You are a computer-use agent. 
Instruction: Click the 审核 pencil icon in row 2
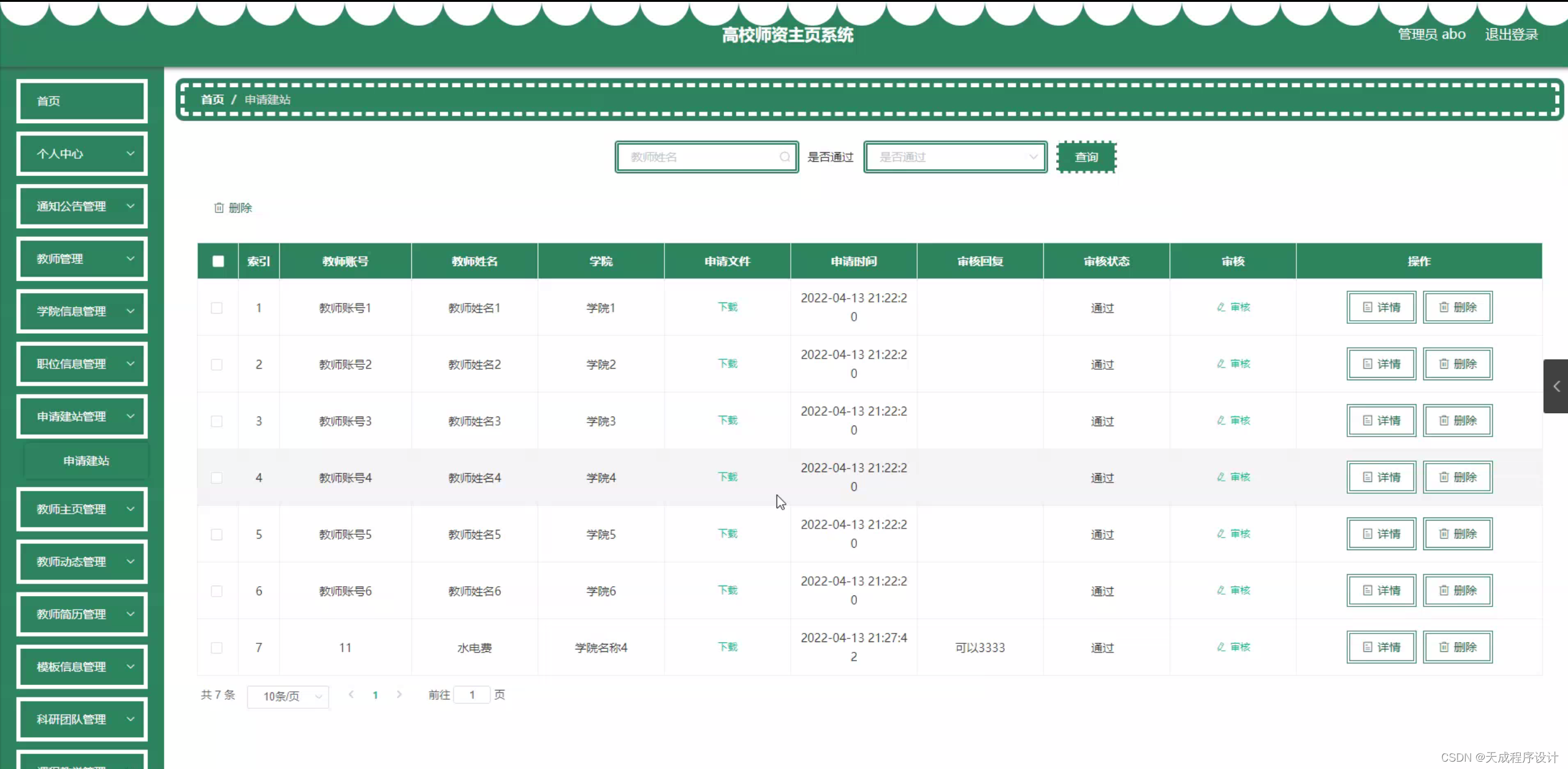coord(1221,364)
